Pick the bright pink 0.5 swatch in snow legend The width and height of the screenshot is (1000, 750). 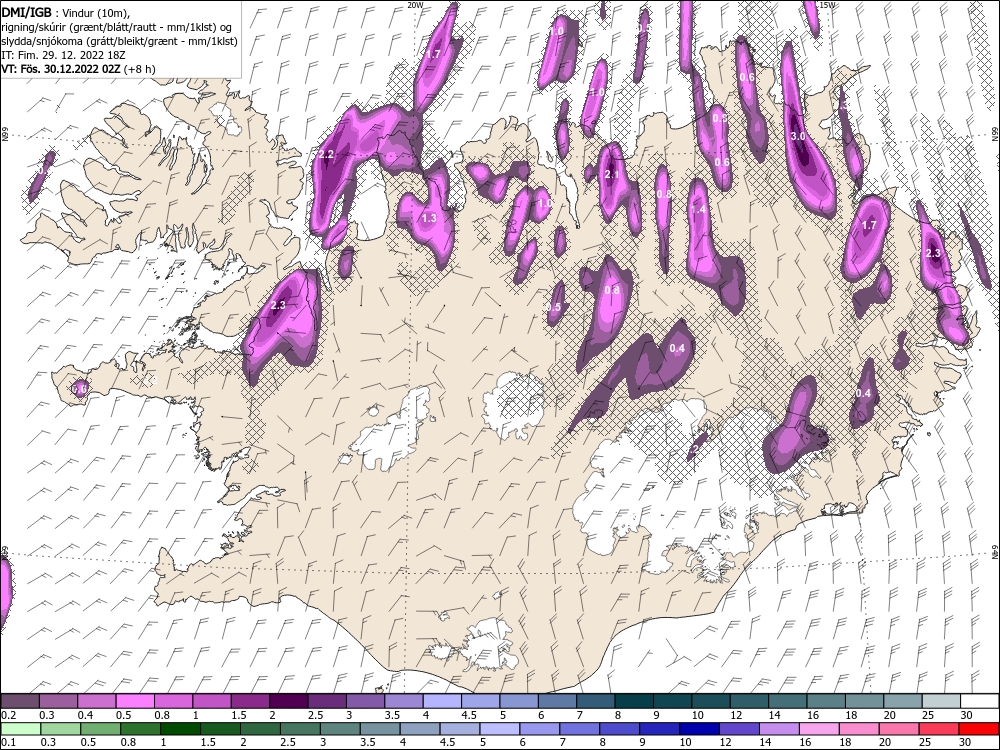click(135, 702)
